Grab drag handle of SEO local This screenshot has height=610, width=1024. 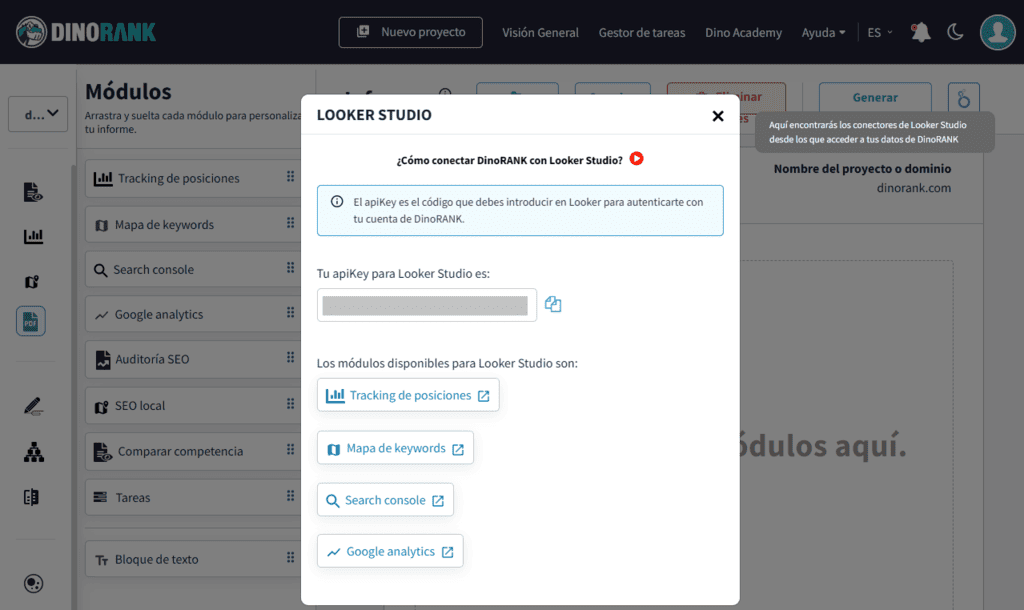coord(291,404)
